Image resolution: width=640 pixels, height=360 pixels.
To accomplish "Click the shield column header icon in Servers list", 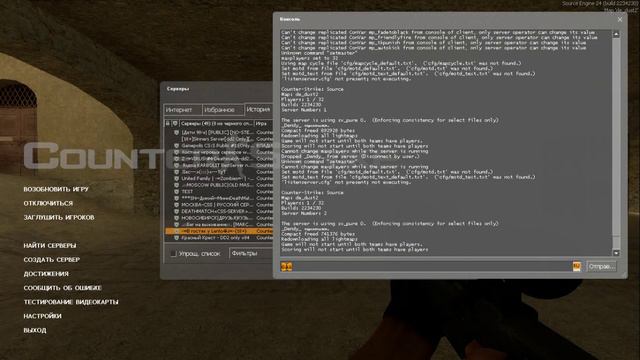I will coord(175,123).
